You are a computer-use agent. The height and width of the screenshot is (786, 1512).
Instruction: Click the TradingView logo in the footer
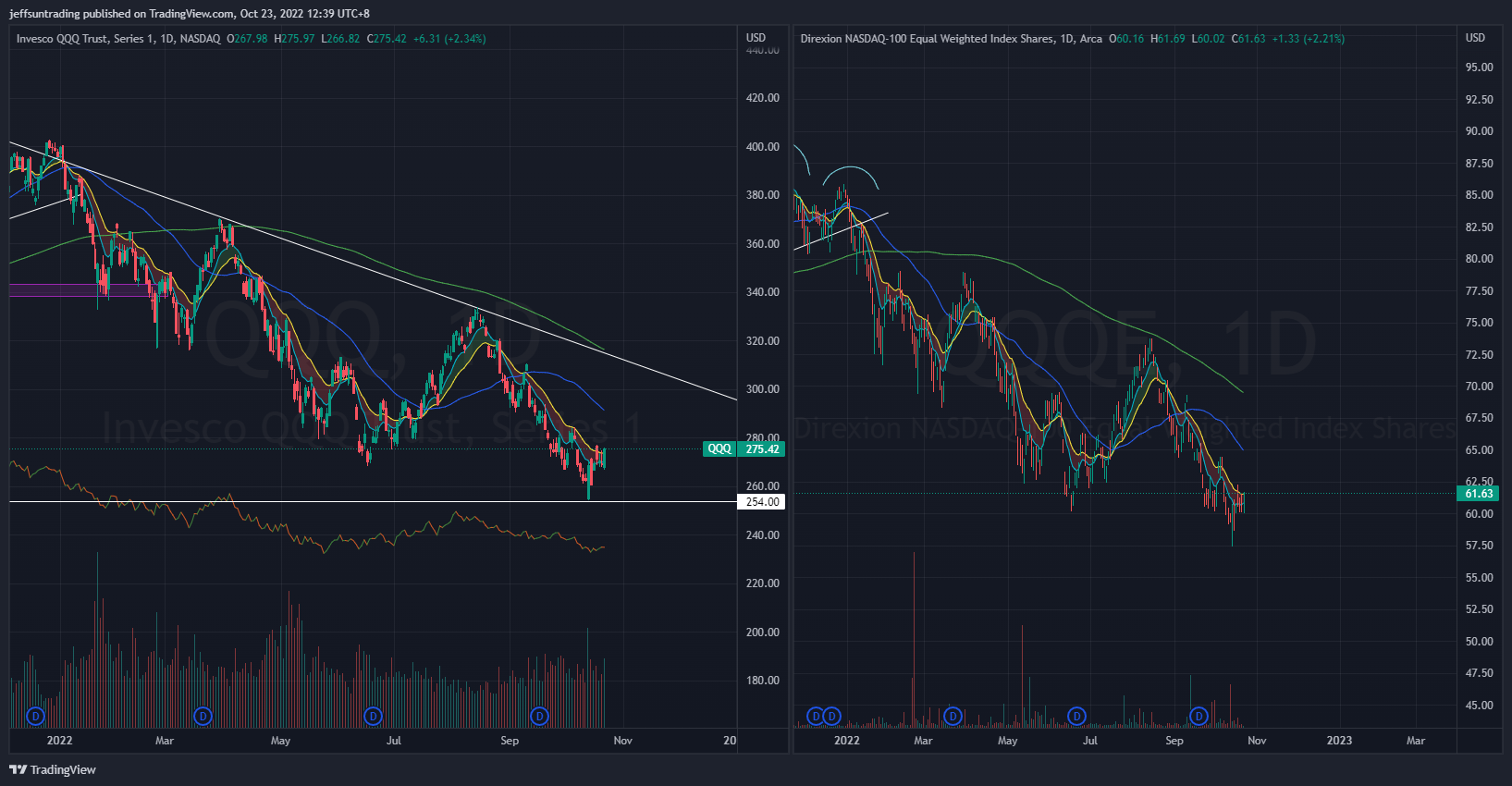pyautogui.click(x=53, y=769)
